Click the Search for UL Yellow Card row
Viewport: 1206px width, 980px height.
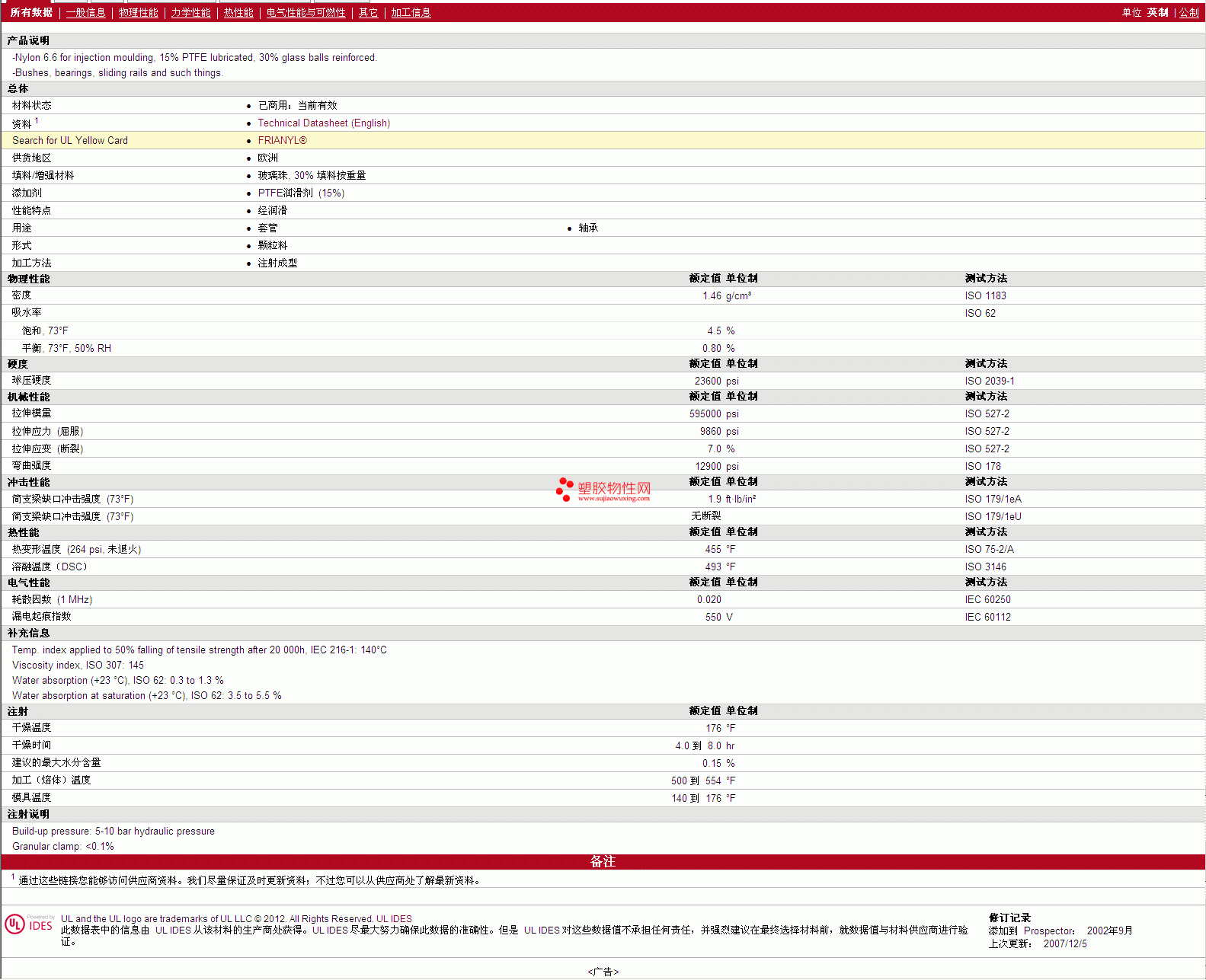[x=70, y=140]
